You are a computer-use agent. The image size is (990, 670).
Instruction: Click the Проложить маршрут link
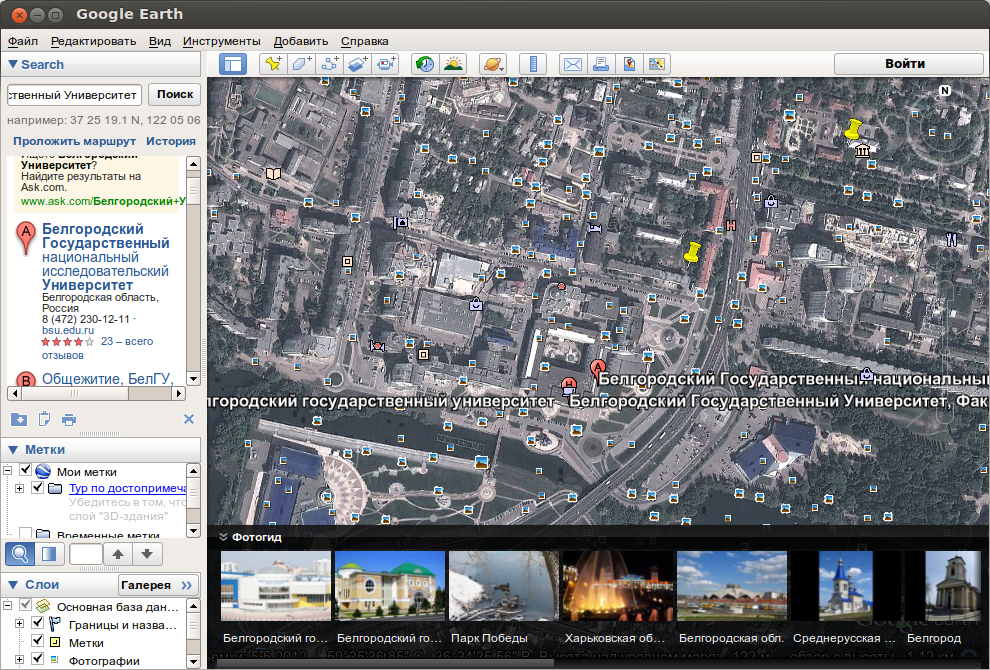click(x=74, y=141)
